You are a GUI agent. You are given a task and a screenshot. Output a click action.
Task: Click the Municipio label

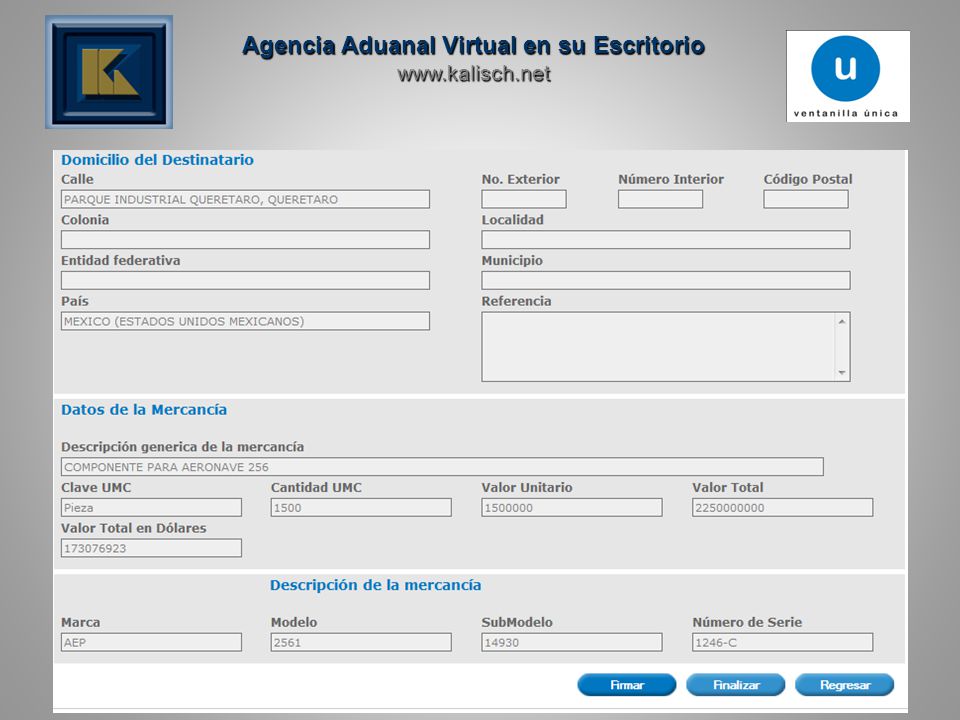coord(512,261)
